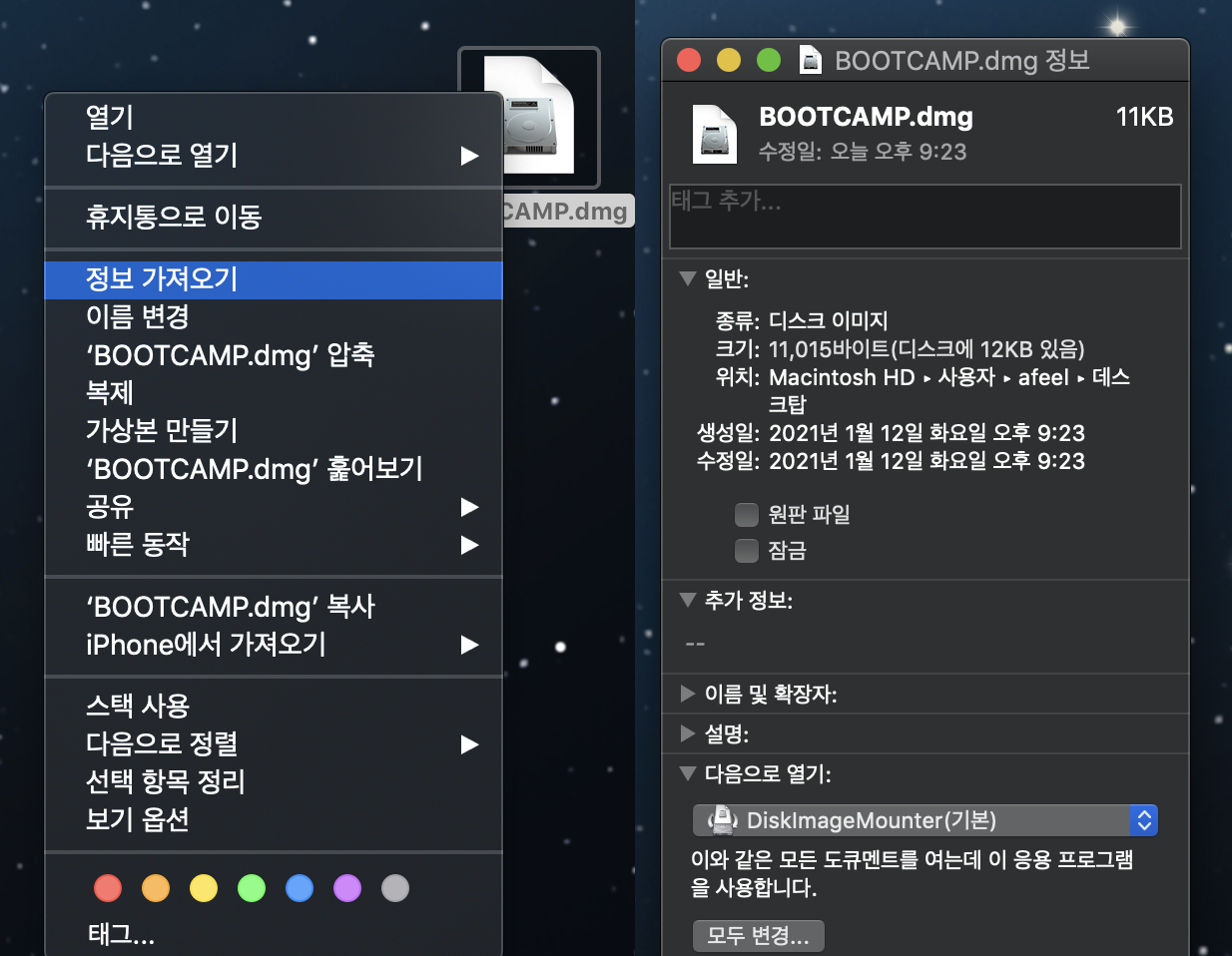
Task: Click the 모두 변경... button
Action: (759, 935)
